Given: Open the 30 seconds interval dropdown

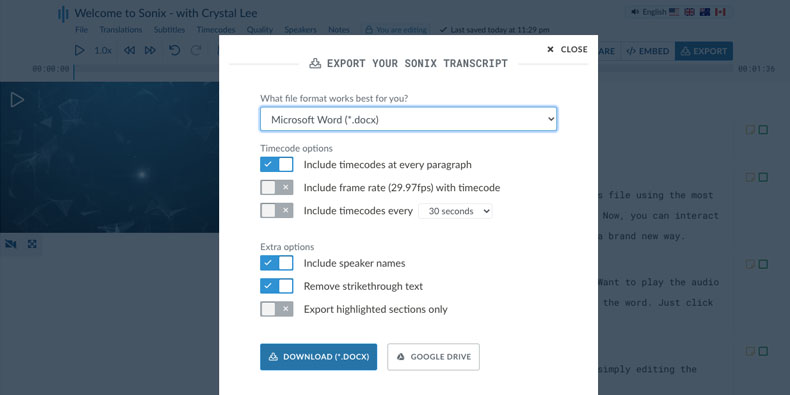Looking at the screenshot, I should (455, 211).
